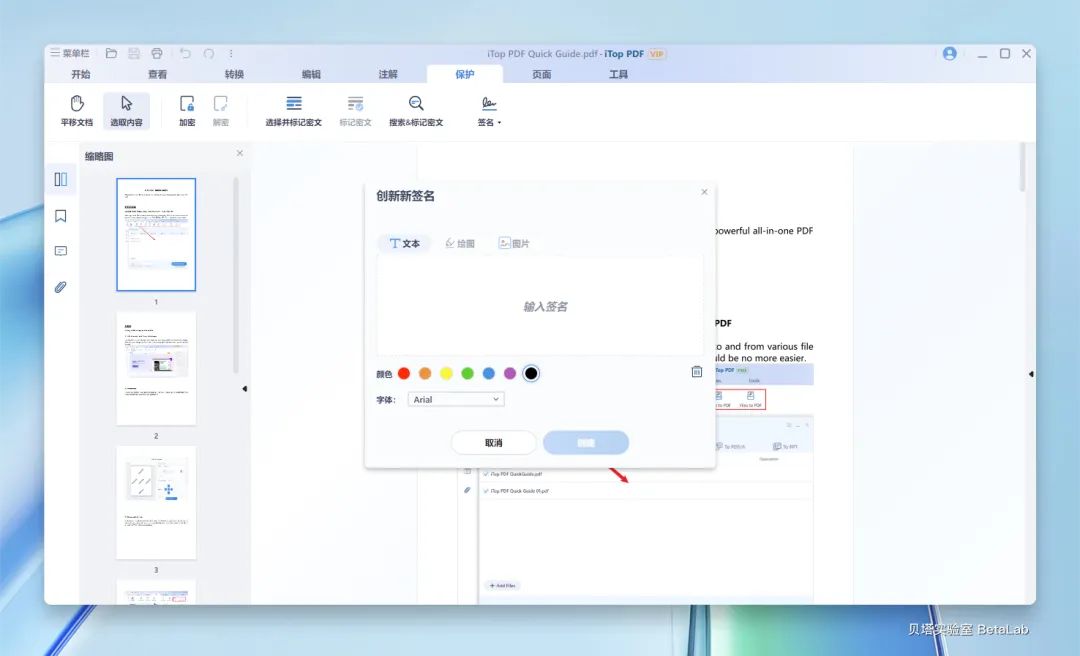
Task: Switch to the 页面 tab
Action: point(541,74)
